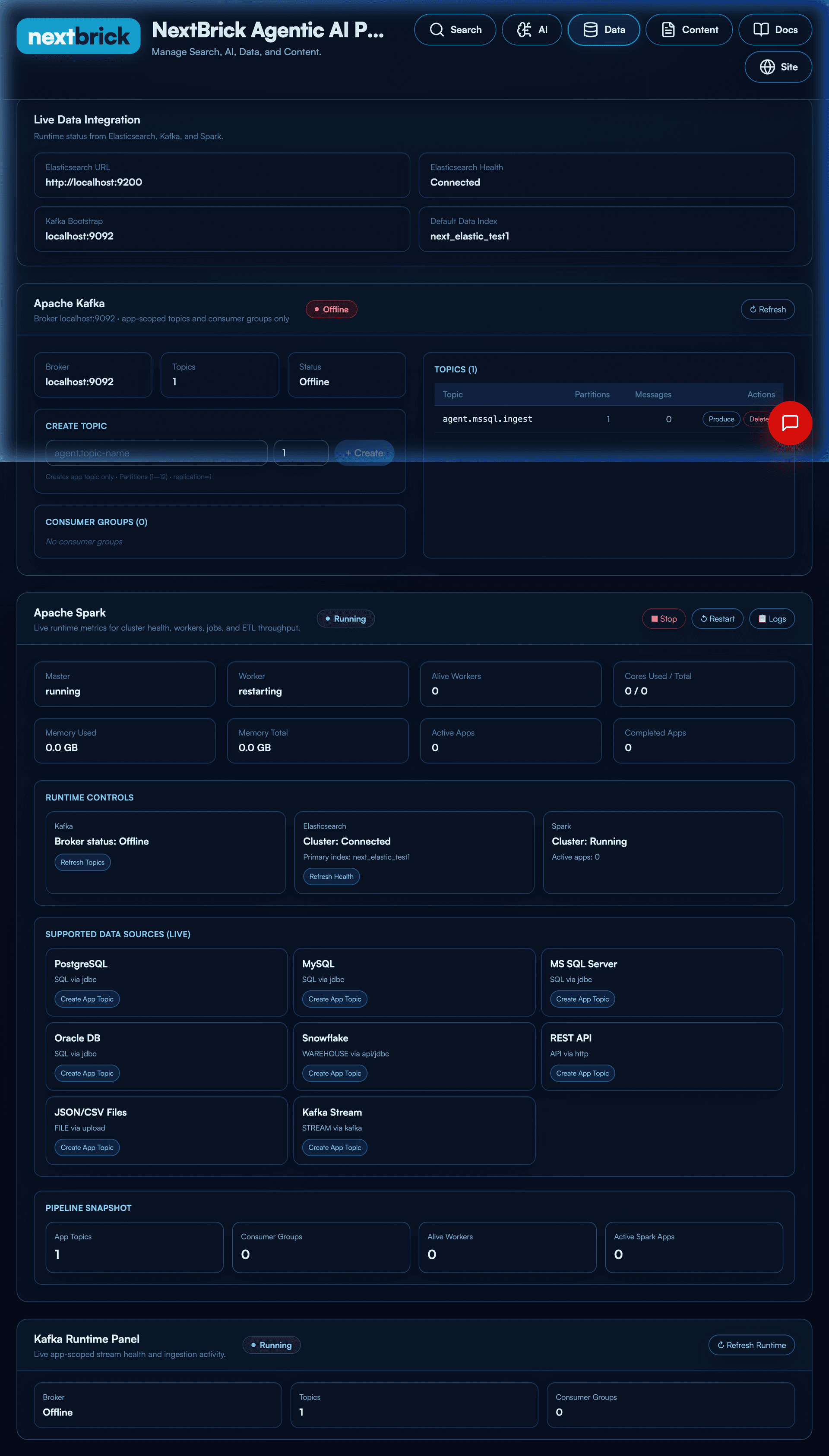The image size is (829, 1456).
Task: Create App Topic for Kafka Stream
Action: (335, 1148)
